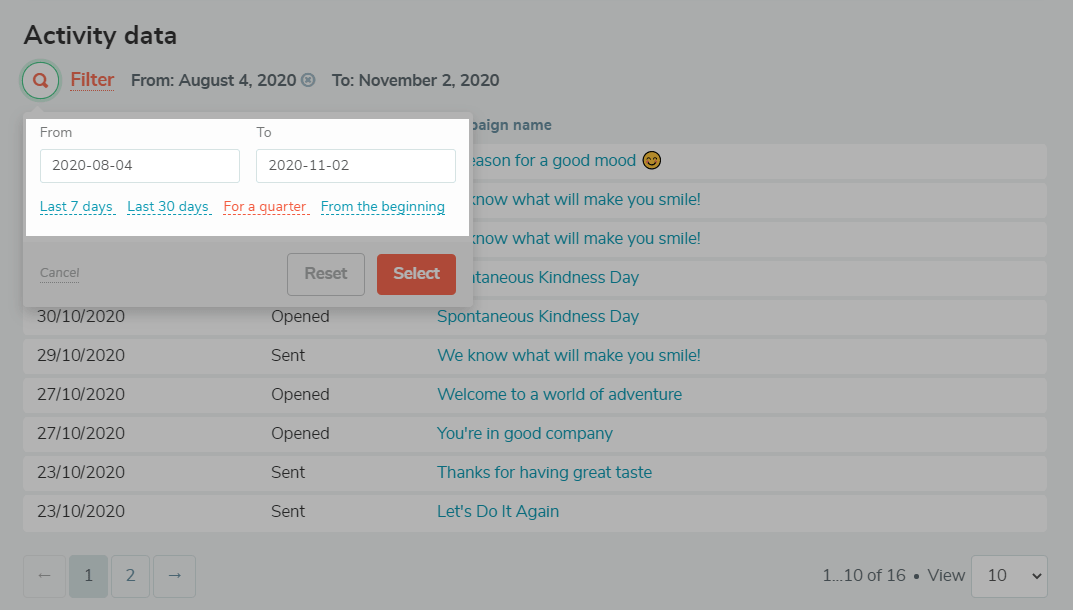
Task: Click the To date input field
Action: [x=356, y=166]
